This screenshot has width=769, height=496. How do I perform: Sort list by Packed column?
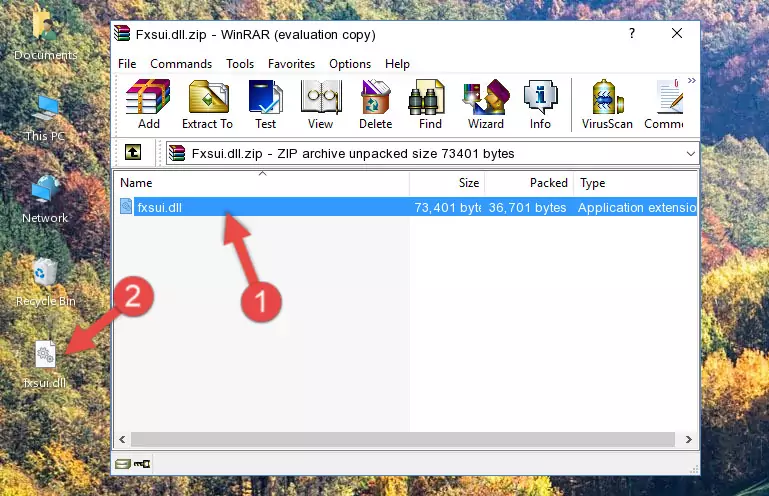(x=529, y=183)
